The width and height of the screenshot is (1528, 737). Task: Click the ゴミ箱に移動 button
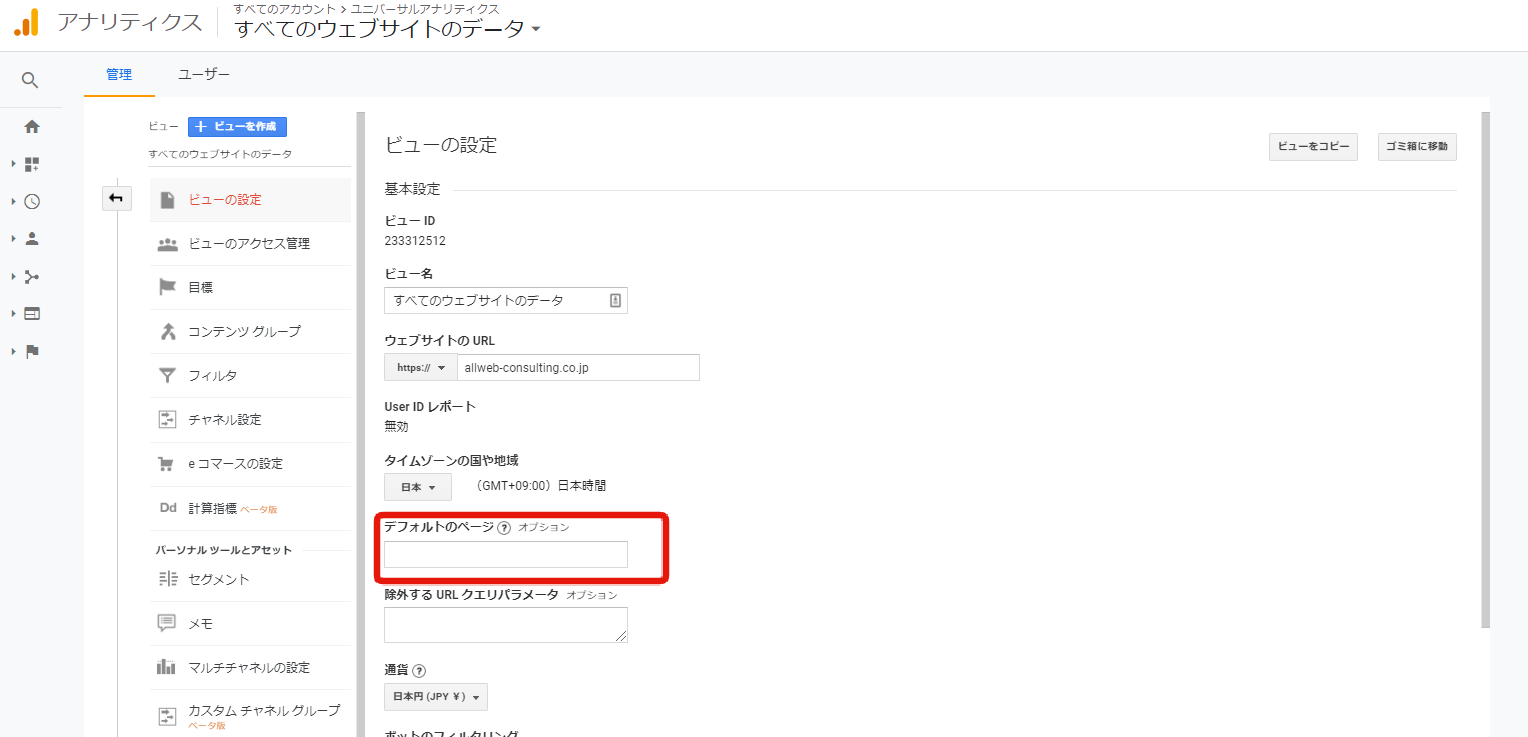point(1417,147)
